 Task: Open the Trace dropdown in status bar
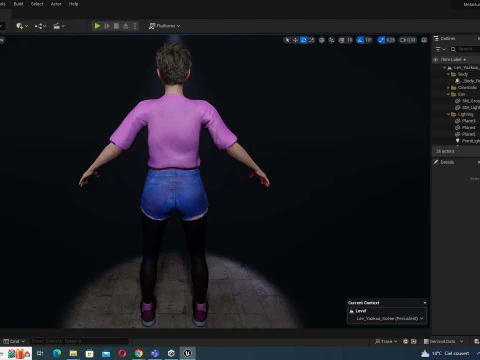386,341
